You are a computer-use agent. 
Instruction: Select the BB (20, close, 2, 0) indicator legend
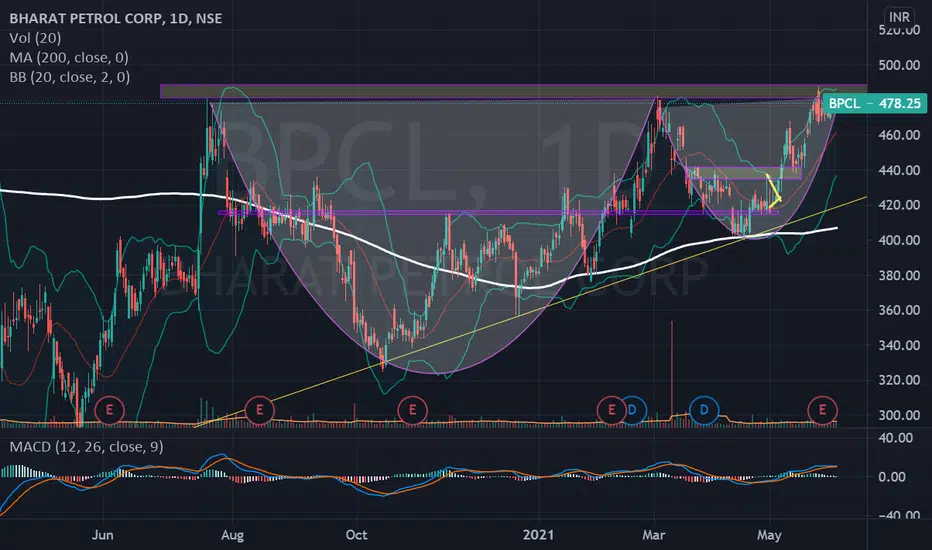click(70, 77)
